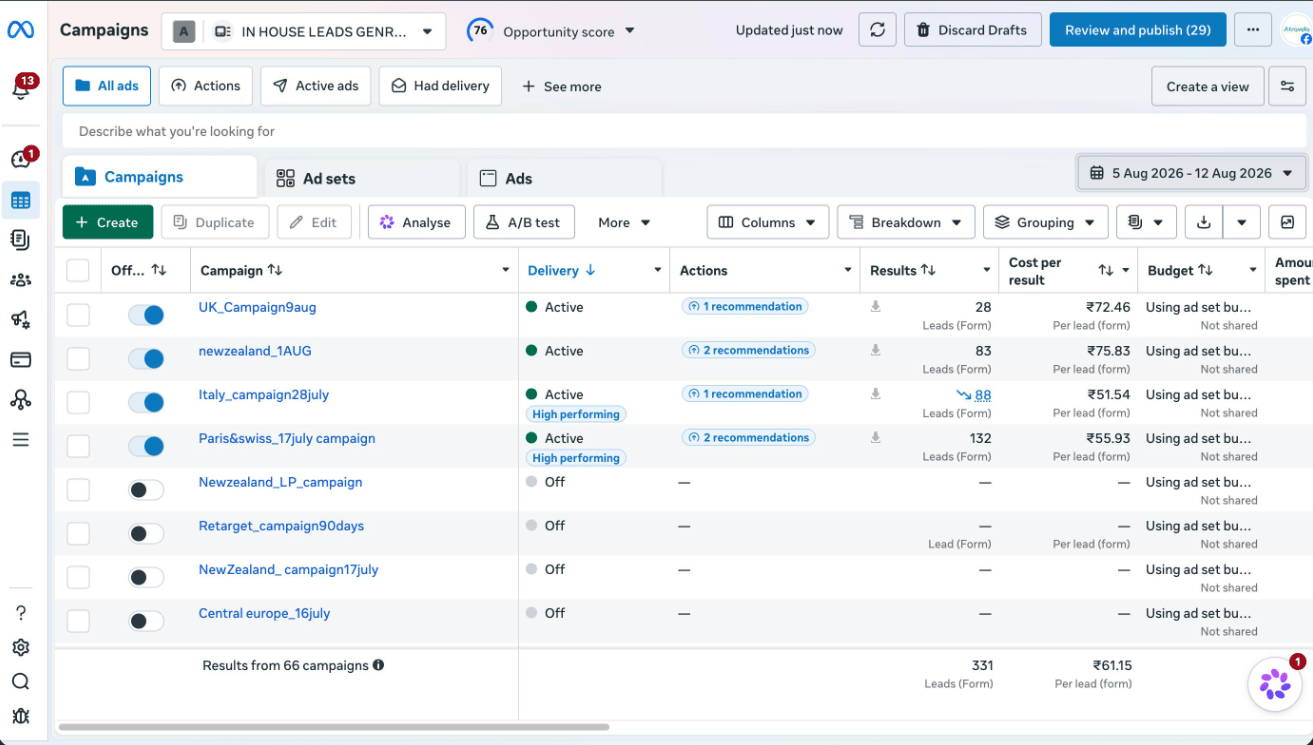Open the bug report icon
Viewport: 1313px width, 745px height.
[21, 716]
